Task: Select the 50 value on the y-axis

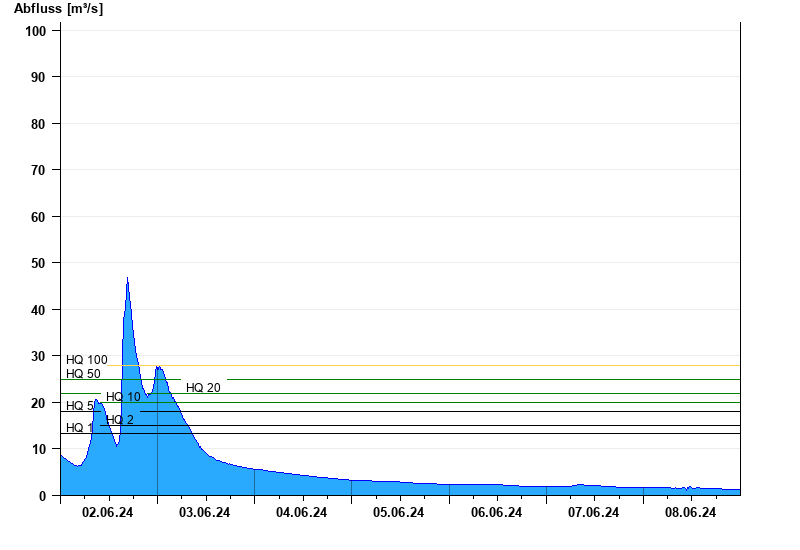Action: pyautogui.click(x=40, y=263)
